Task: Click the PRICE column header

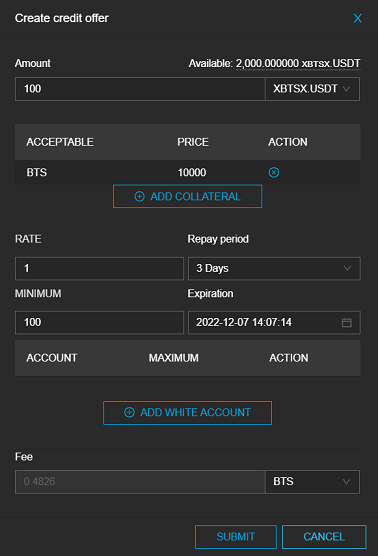Action: [x=193, y=142]
